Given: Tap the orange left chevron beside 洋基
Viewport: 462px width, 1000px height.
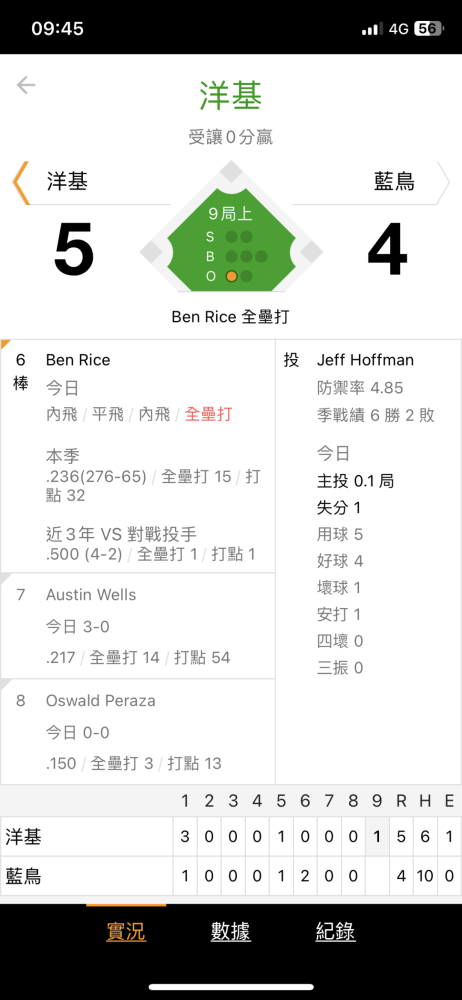Looking at the screenshot, I should [x=21, y=182].
